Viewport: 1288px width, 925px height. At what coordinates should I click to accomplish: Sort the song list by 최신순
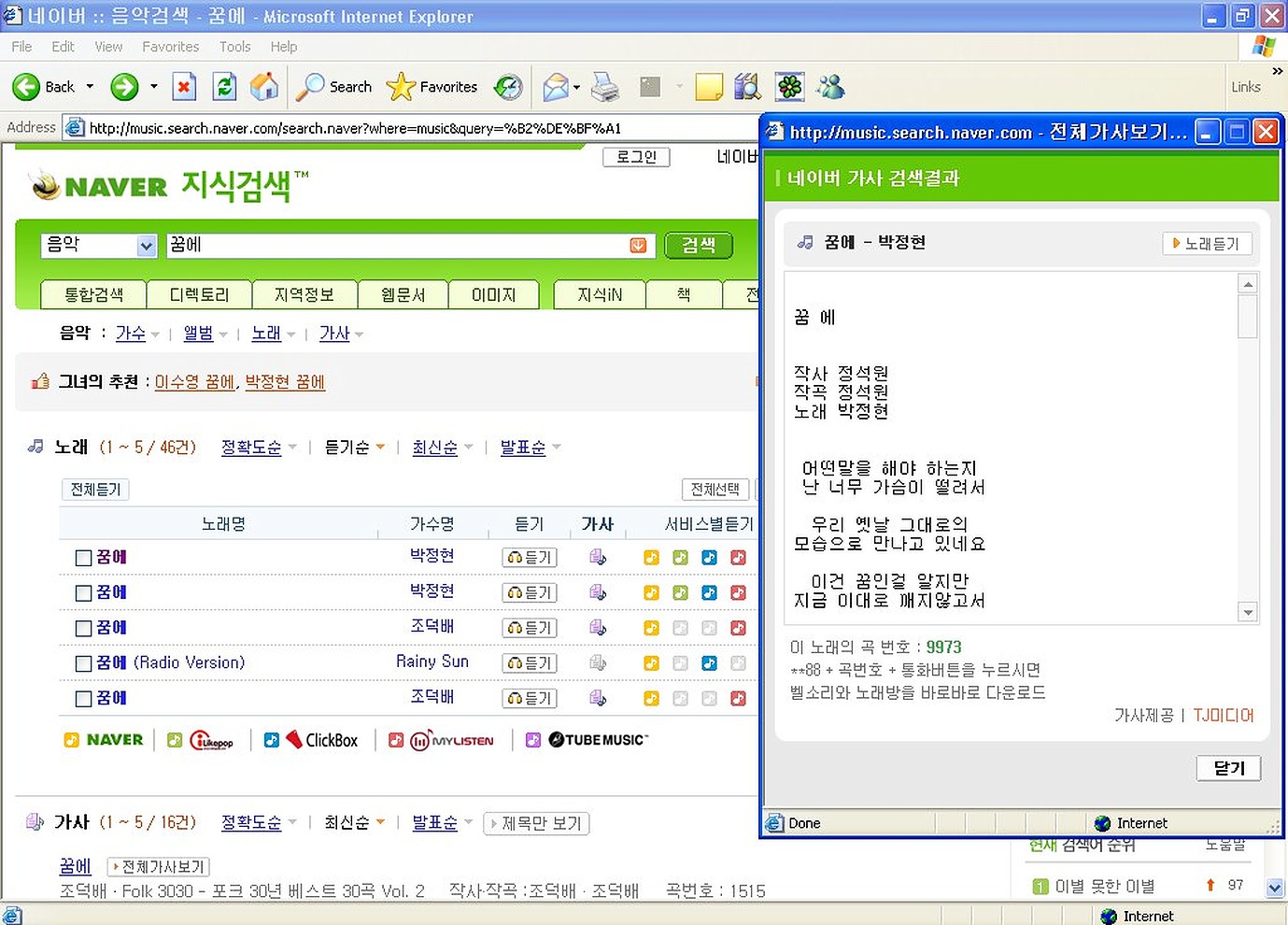click(435, 448)
